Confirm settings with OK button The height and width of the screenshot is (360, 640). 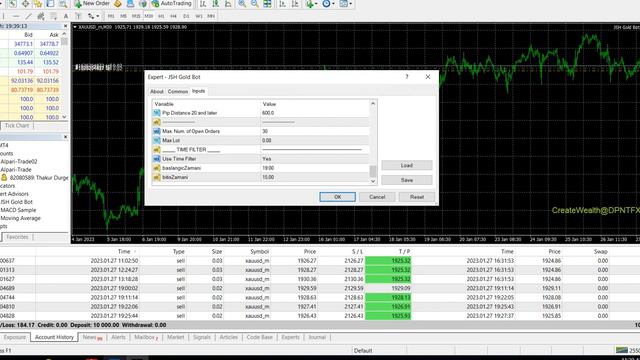coord(337,197)
